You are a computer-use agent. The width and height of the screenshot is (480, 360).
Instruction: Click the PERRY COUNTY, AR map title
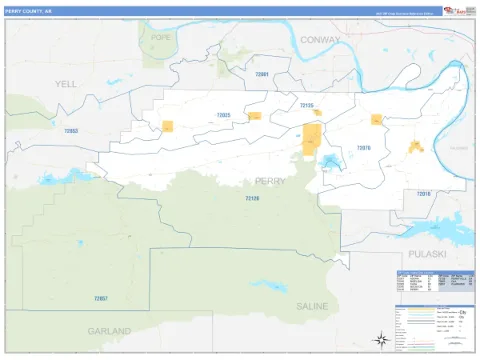28,11
